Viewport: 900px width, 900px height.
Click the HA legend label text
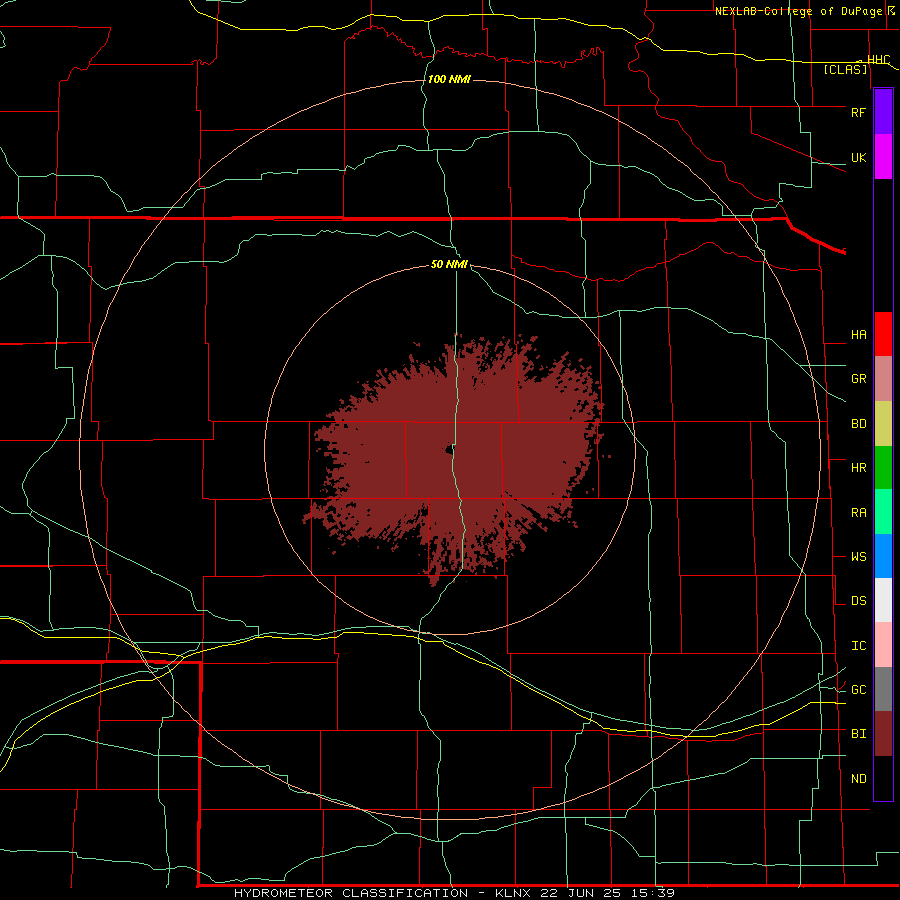click(x=858, y=335)
